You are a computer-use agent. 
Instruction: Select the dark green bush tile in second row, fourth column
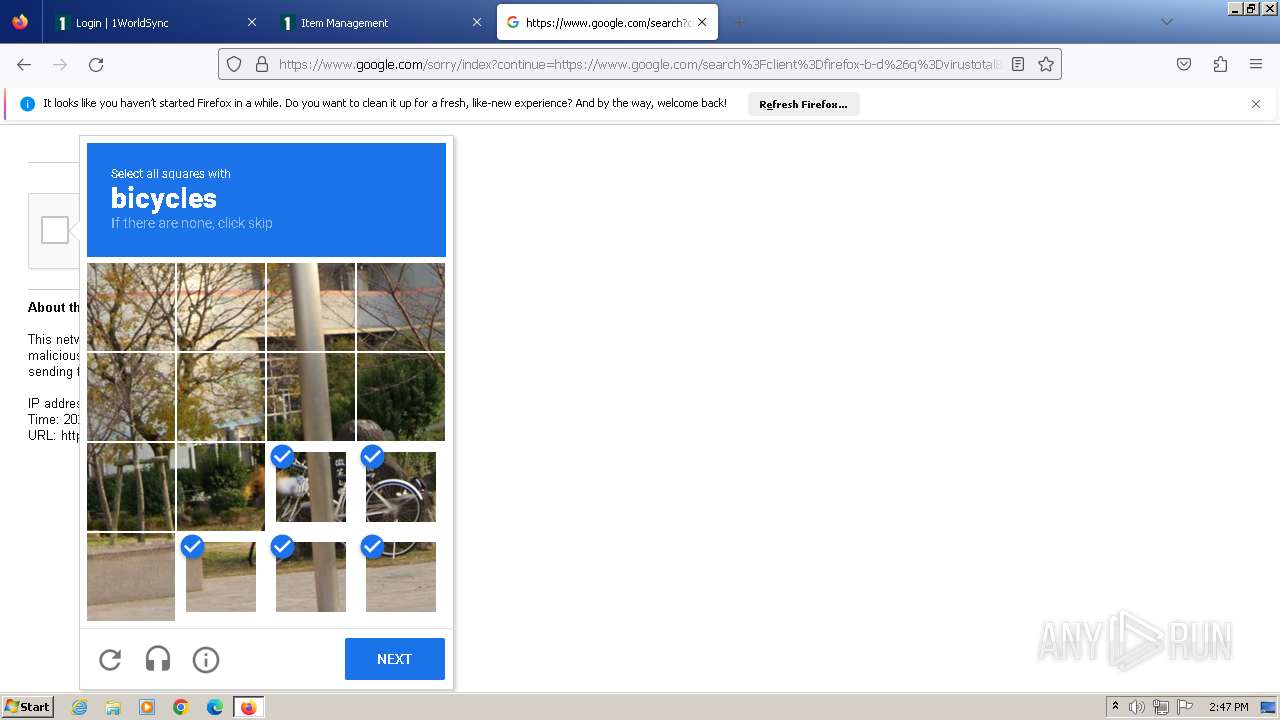(401, 397)
